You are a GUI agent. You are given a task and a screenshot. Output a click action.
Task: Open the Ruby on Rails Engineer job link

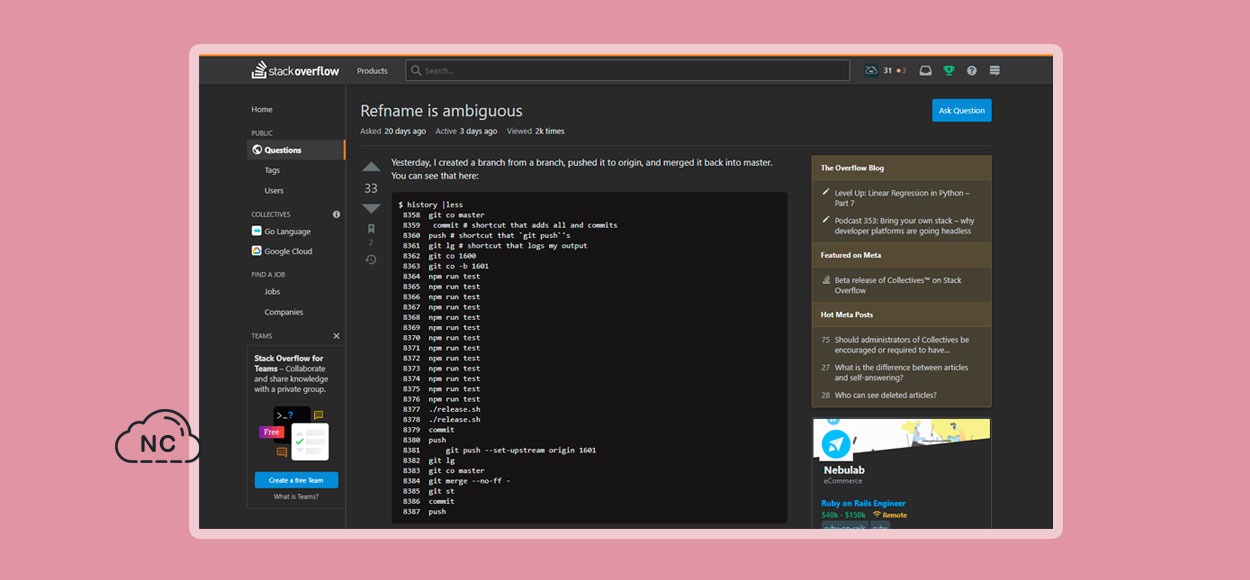coord(863,503)
